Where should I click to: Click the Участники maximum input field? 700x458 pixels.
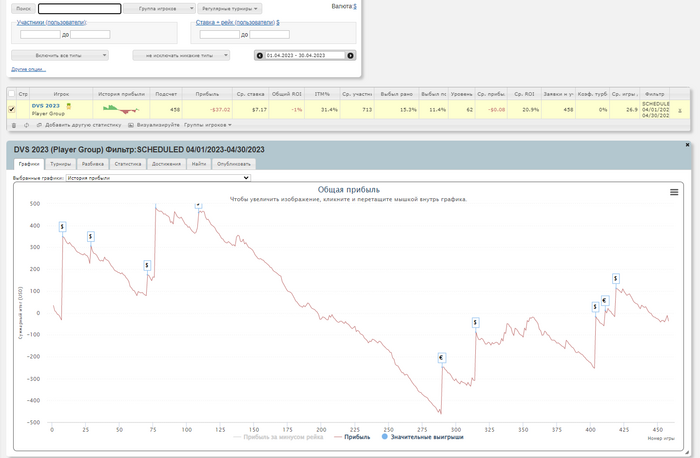click(x=90, y=34)
